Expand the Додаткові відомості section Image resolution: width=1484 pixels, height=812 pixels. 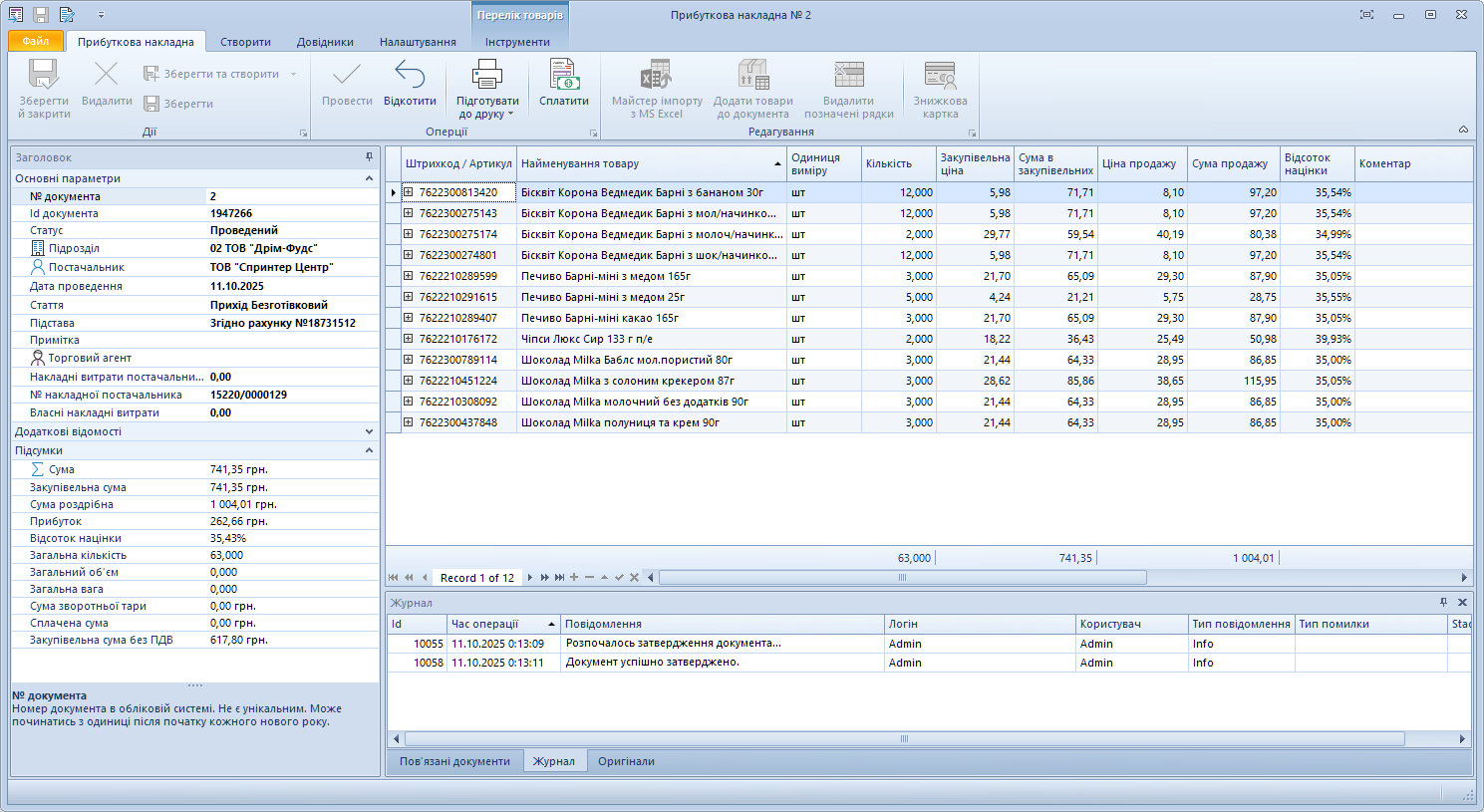(x=369, y=431)
